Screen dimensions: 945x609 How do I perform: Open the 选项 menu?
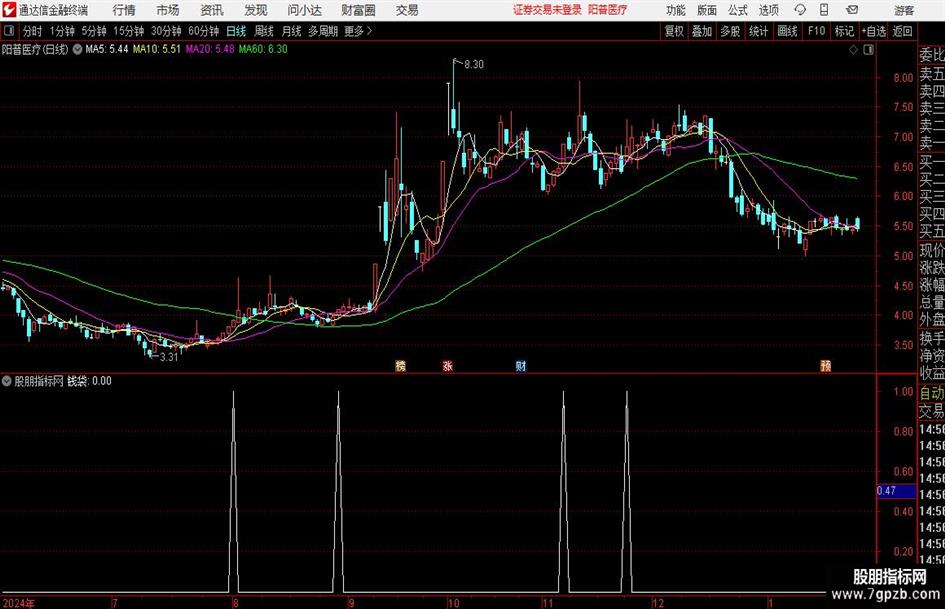click(x=768, y=10)
